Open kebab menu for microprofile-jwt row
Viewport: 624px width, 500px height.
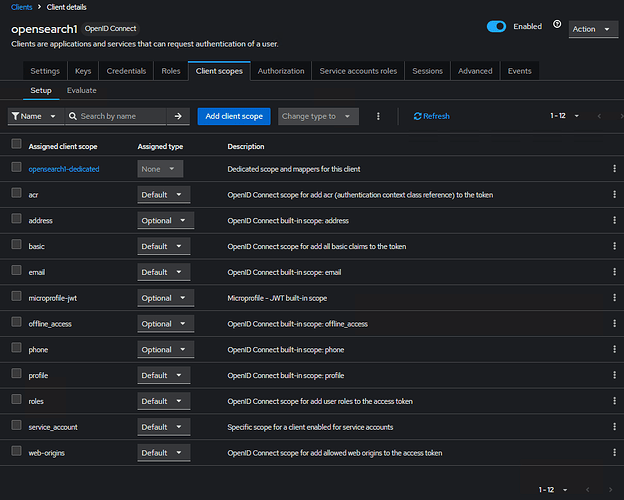click(x=614, y=298)
